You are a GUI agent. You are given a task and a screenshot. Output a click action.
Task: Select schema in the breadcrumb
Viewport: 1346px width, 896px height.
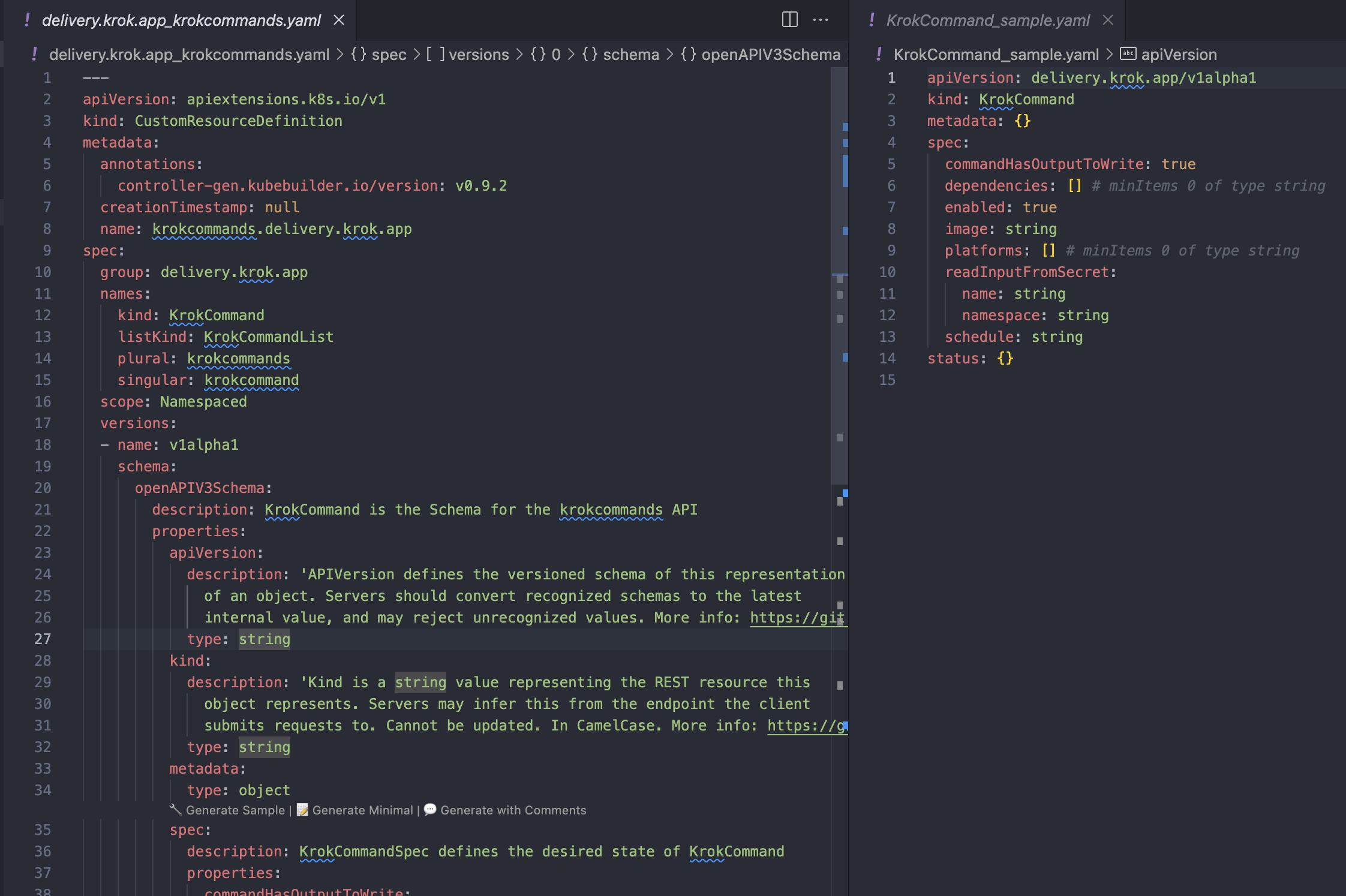[631, 55]
